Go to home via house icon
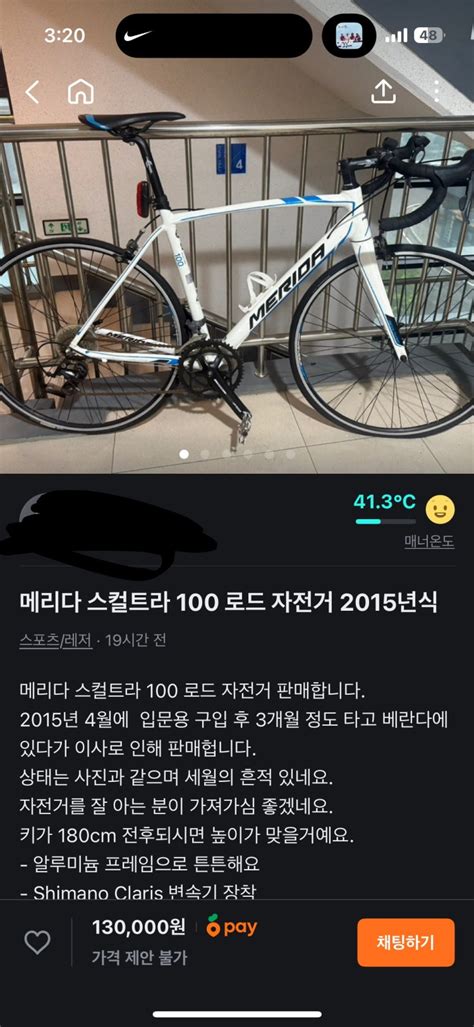The width and height of the screenshot is (474, 1027). [x=81, y=92]
